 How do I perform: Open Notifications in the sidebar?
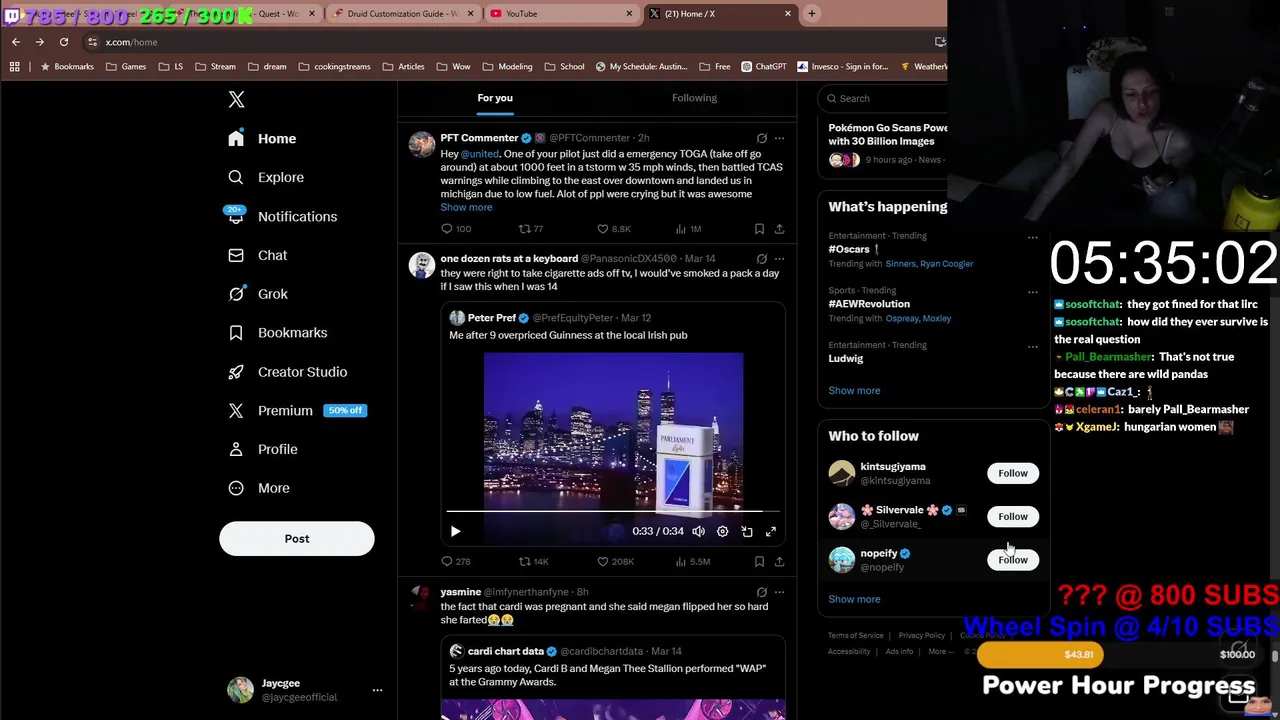282,216
